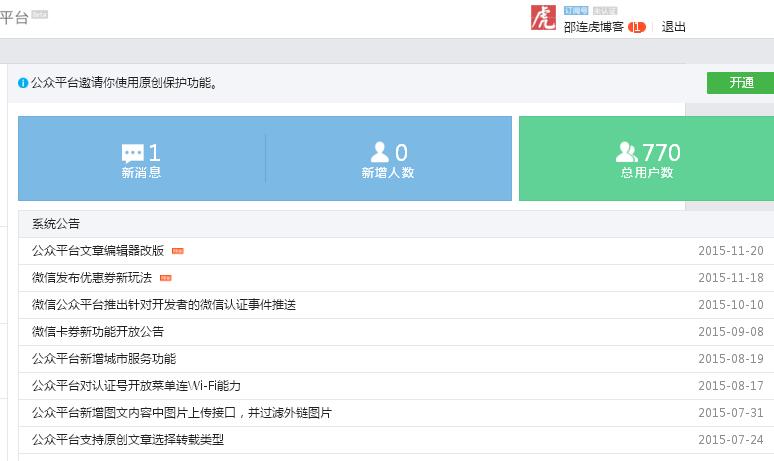Click the new message speech bubble icon

133,153
